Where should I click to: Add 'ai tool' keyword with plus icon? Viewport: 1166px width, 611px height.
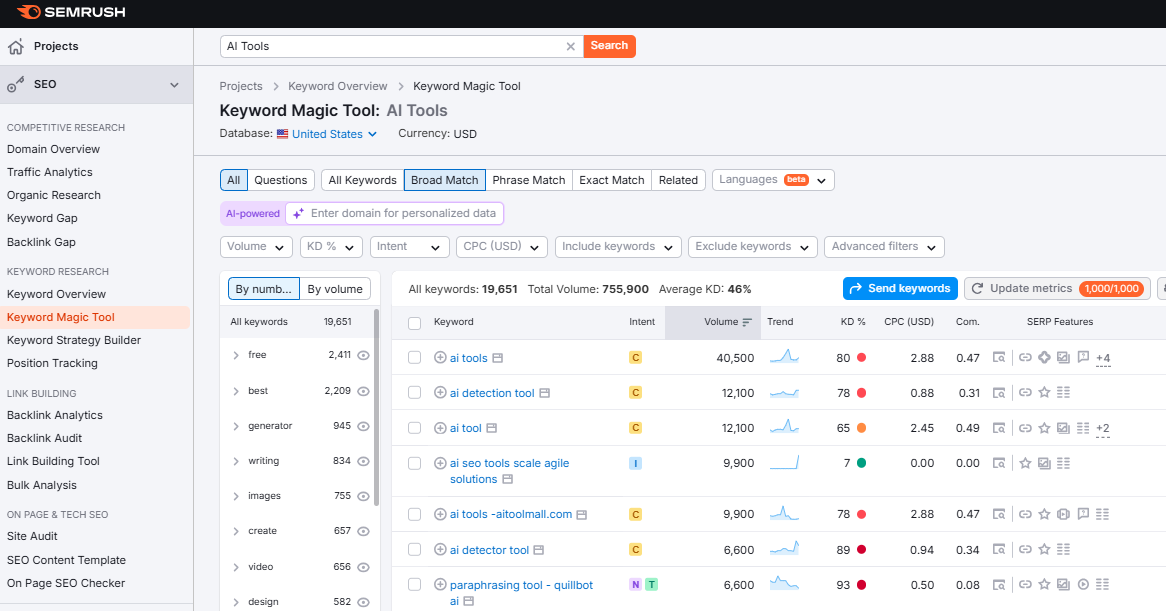click(x=440, y=428)
